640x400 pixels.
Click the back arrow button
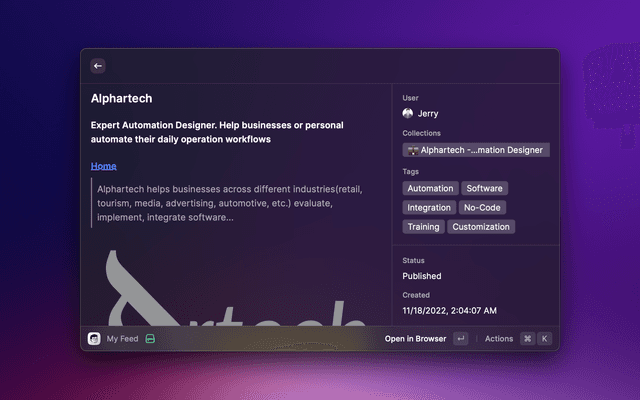[98, 66]
